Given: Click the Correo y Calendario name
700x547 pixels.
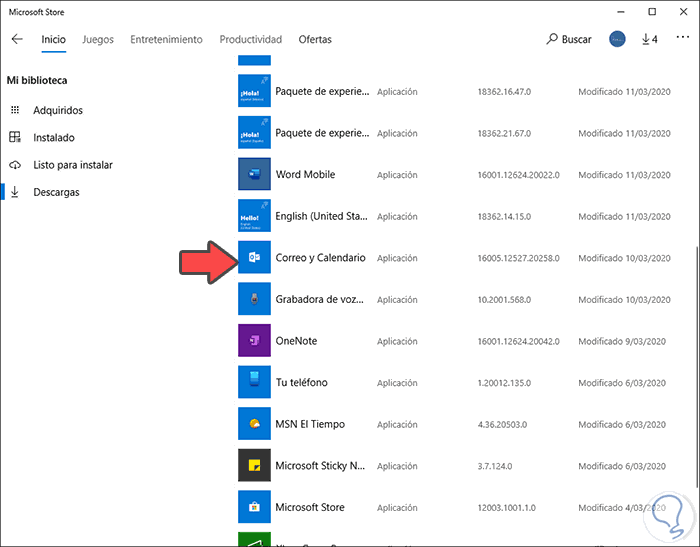Looking at the screenshot, I should pyautogui.click(x=320, y=258).
